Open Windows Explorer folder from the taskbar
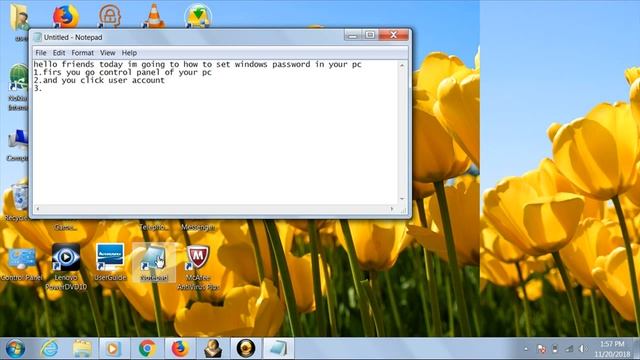Screen dimensions: 640x360 [x=82, y=349]
